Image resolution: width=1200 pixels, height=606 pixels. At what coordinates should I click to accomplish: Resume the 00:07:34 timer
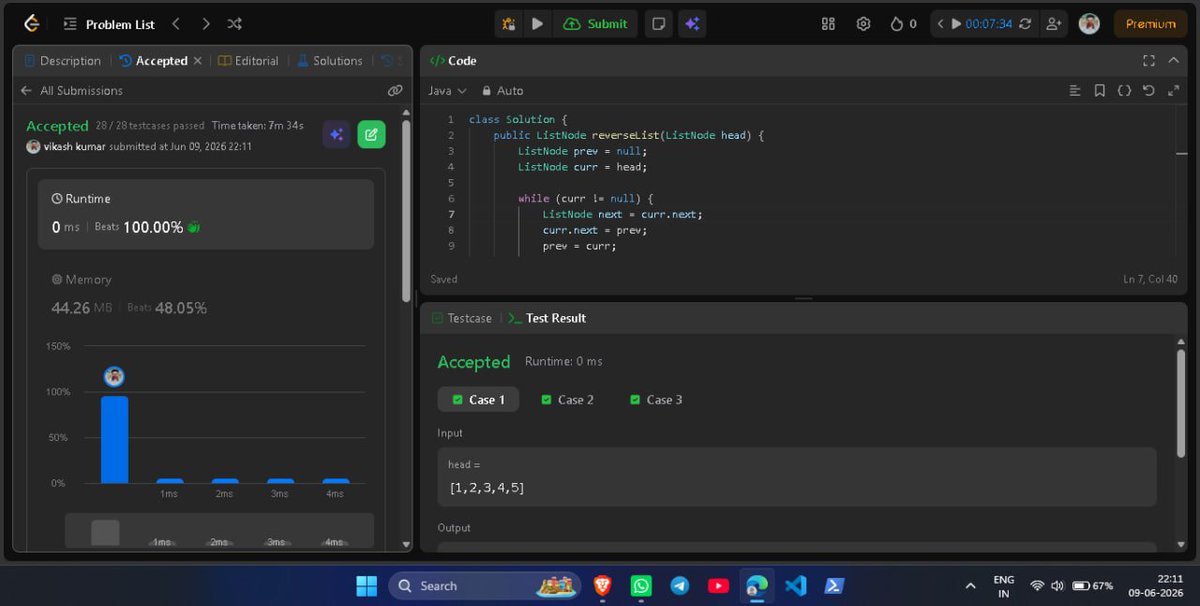coord(956,24)
